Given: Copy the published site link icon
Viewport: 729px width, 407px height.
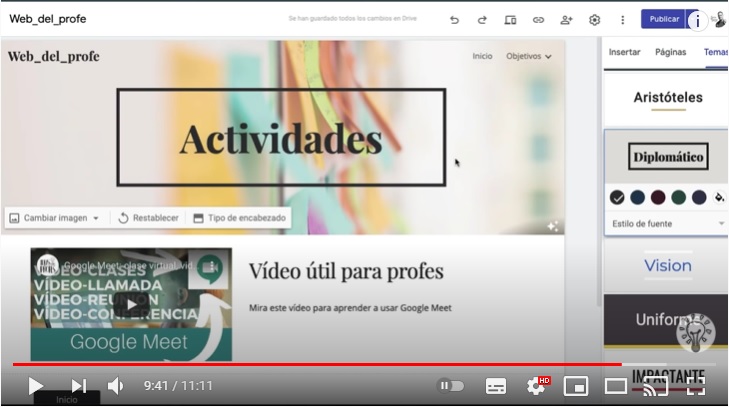Looking at the screenshot, I should pyautogui.click(x=538, y=20).
